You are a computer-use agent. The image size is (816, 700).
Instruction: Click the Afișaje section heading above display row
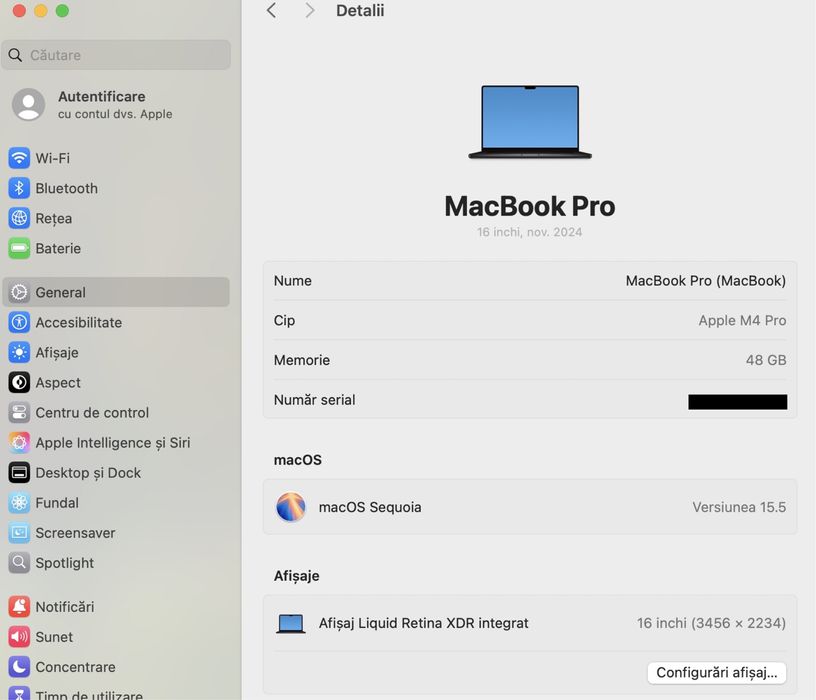coord(297,576)
